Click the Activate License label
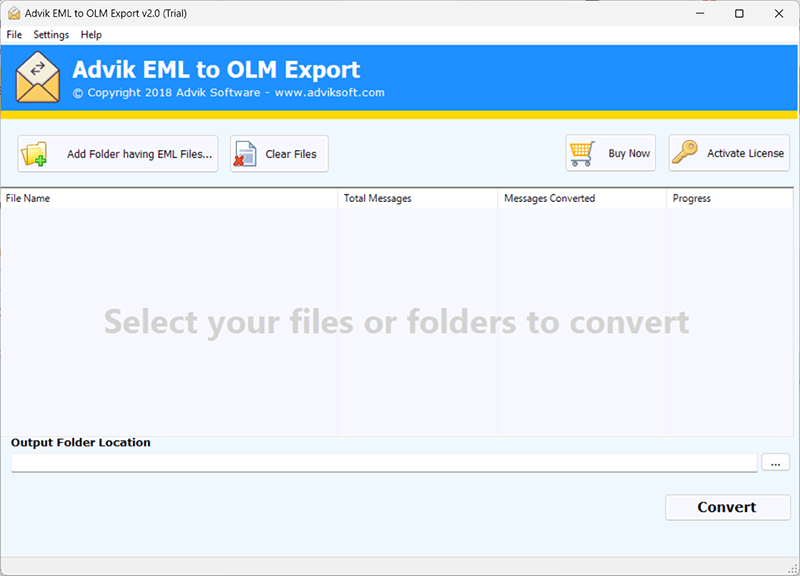 pos(745,154)
